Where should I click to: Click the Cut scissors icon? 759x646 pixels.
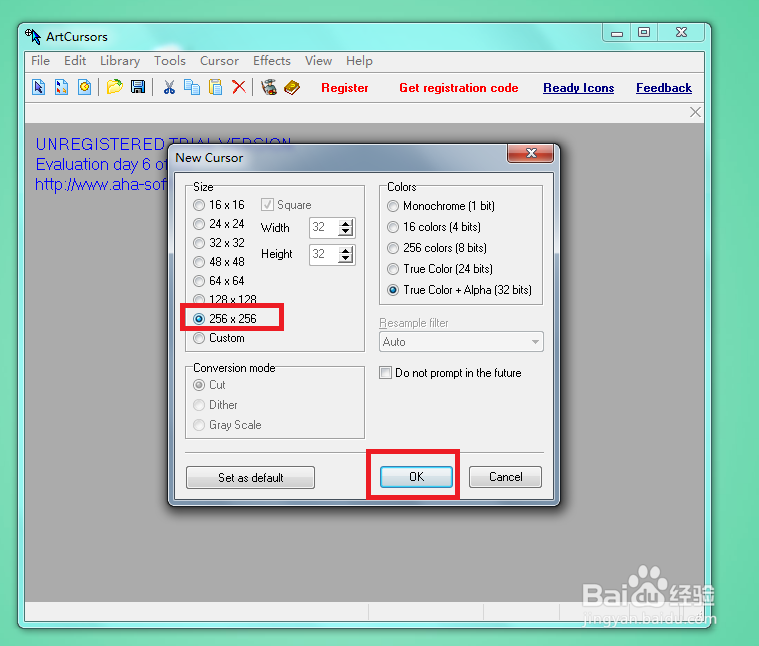[x=169, y=87]
